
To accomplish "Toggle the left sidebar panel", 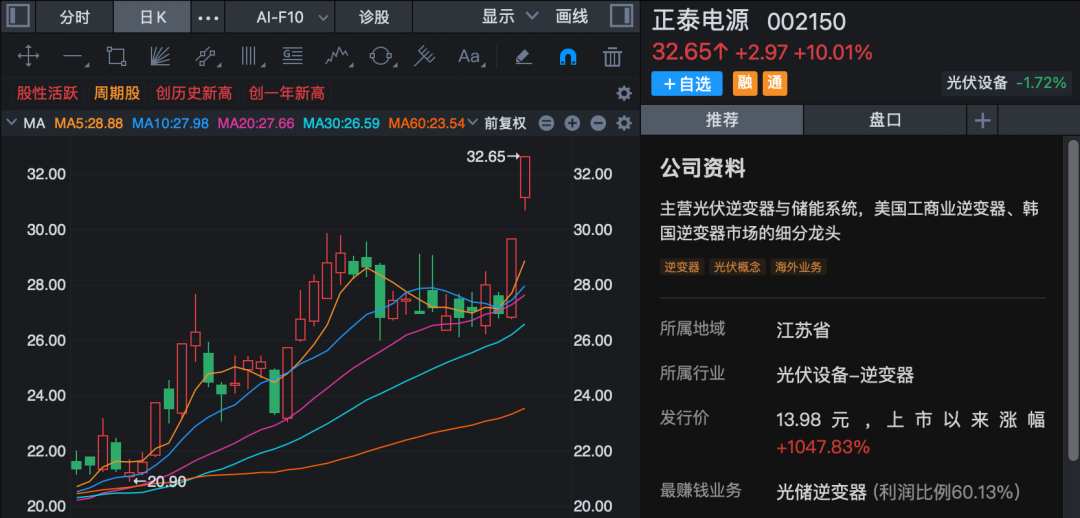I will [x=18, y=17].
